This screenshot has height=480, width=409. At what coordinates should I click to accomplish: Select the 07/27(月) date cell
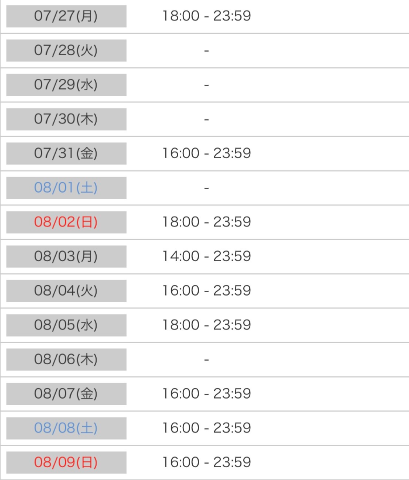66,16
